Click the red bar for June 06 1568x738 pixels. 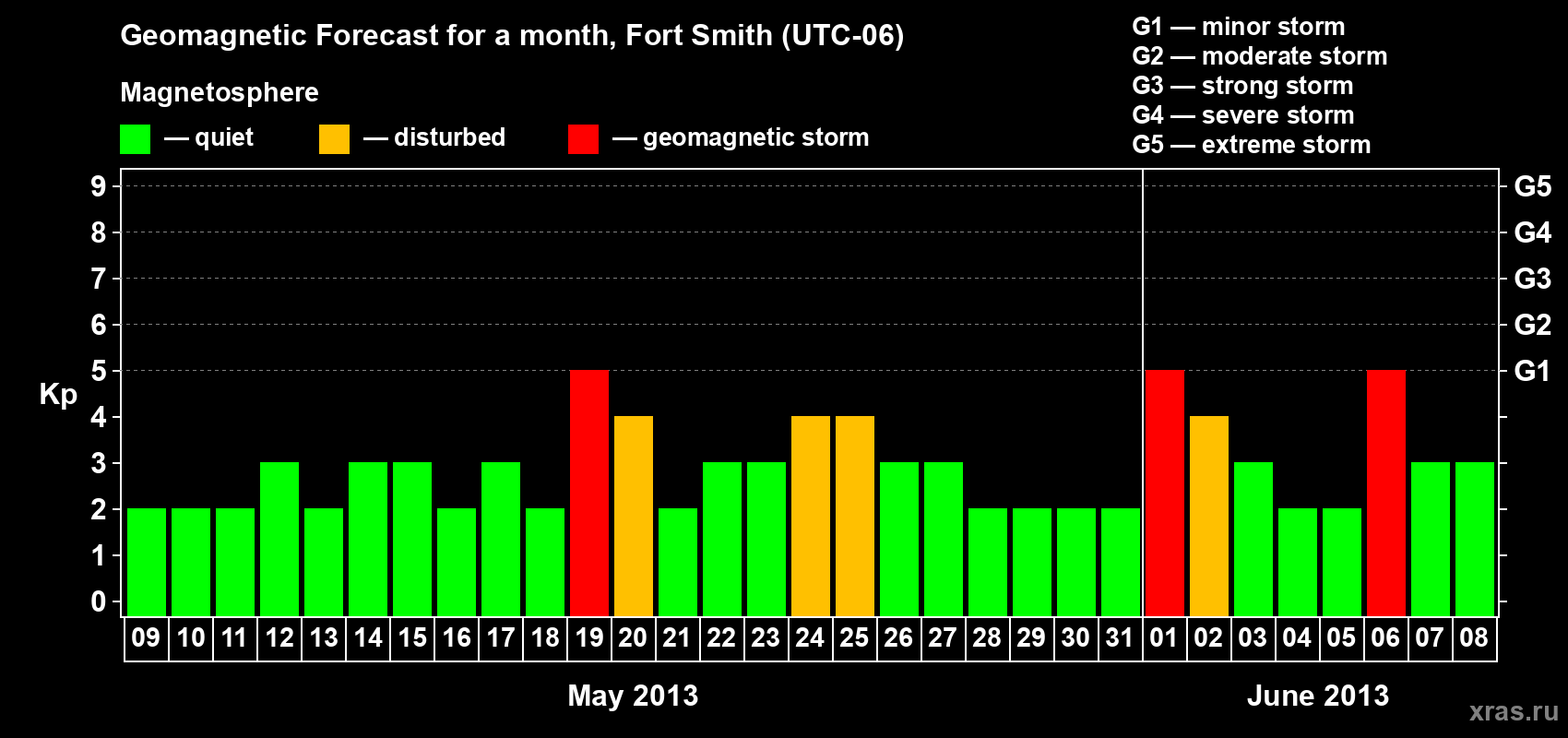tap(1386, 493)
